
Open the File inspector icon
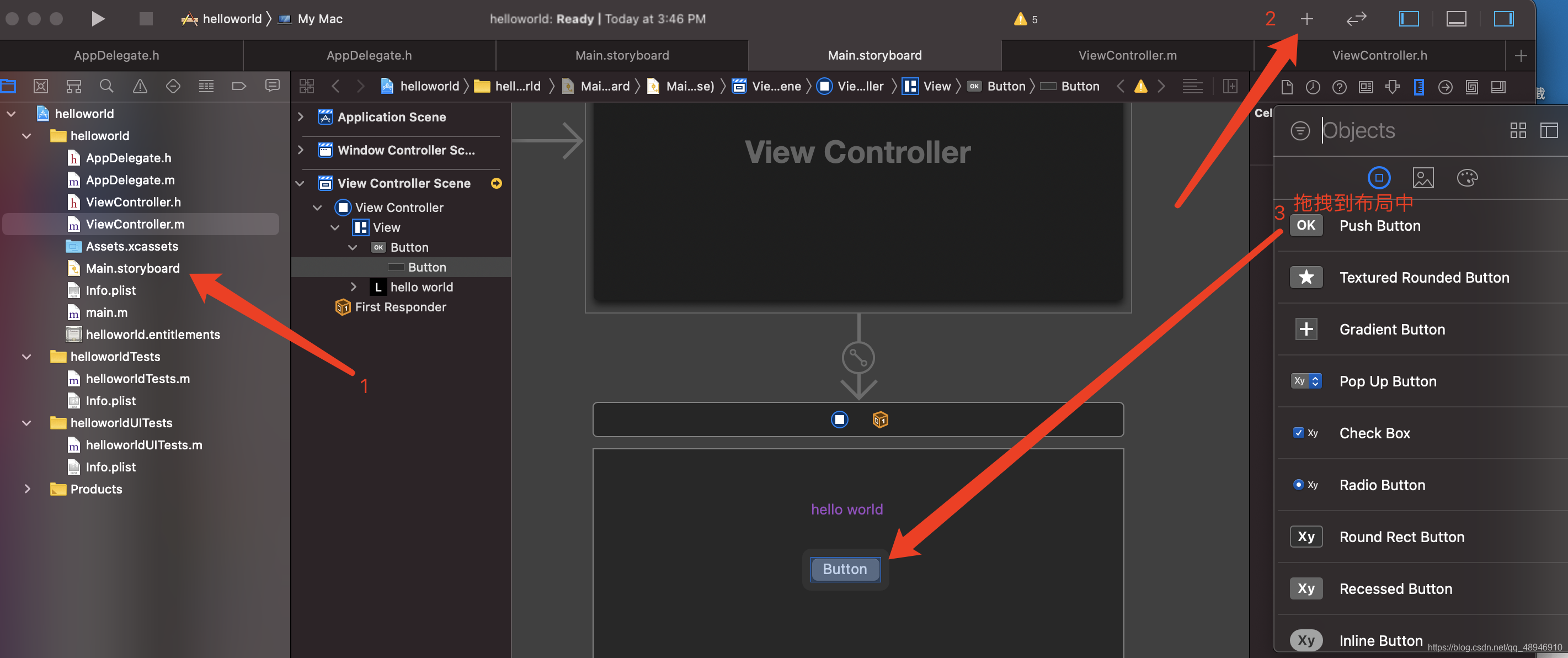[1287, 87]
